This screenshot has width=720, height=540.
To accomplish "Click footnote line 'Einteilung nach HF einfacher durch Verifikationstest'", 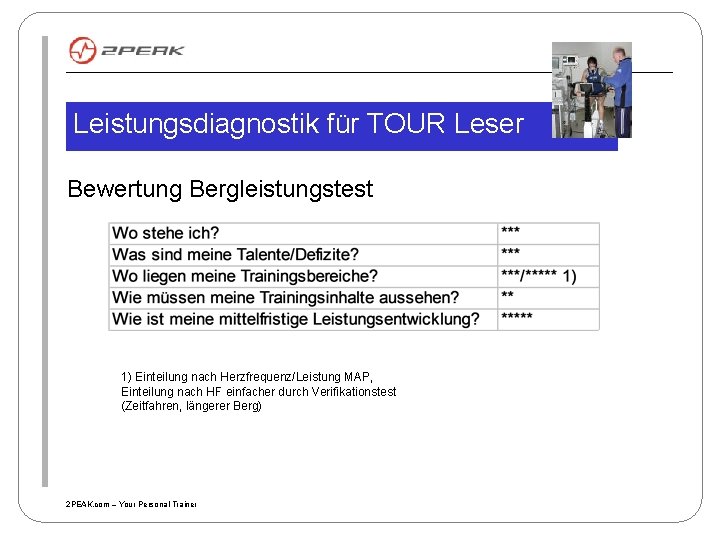I will tap(259, 392).
